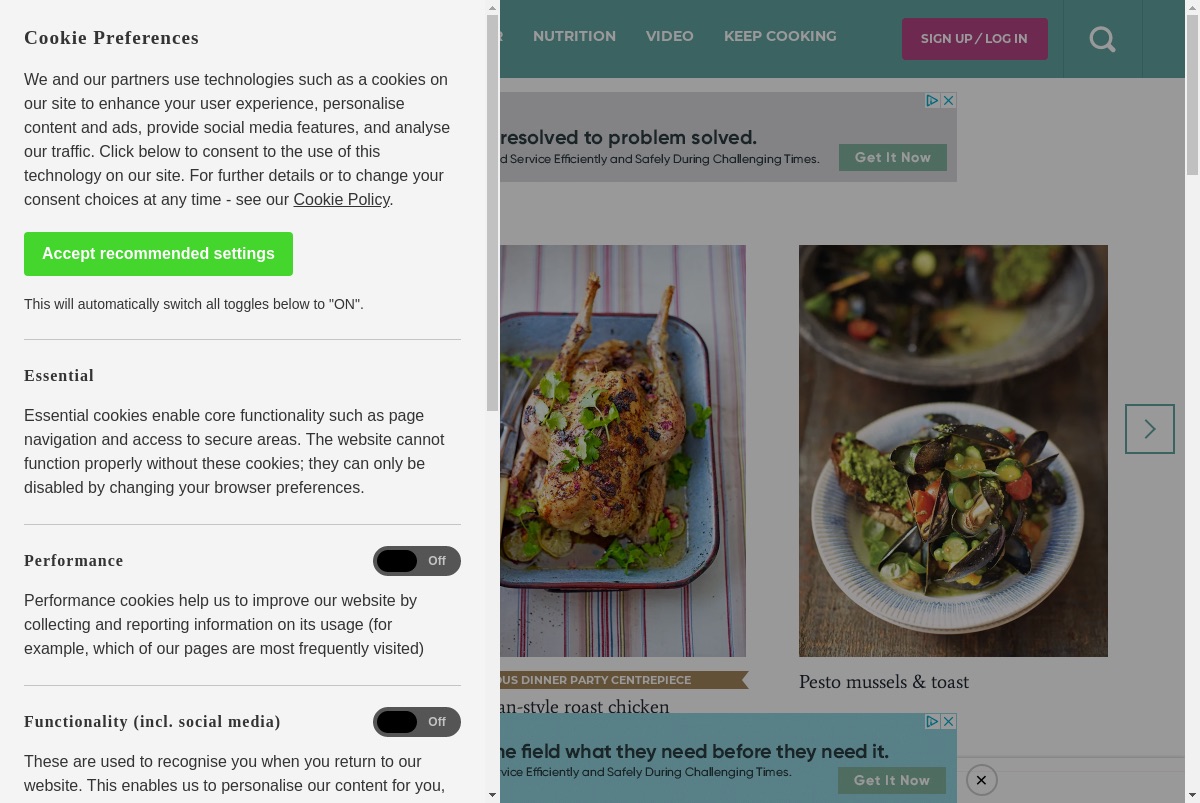The width and height of the screenshot is (1200, 803).
Task: Click the cookie panel scrollbar thumb
Action: click(x=492, y=212)
